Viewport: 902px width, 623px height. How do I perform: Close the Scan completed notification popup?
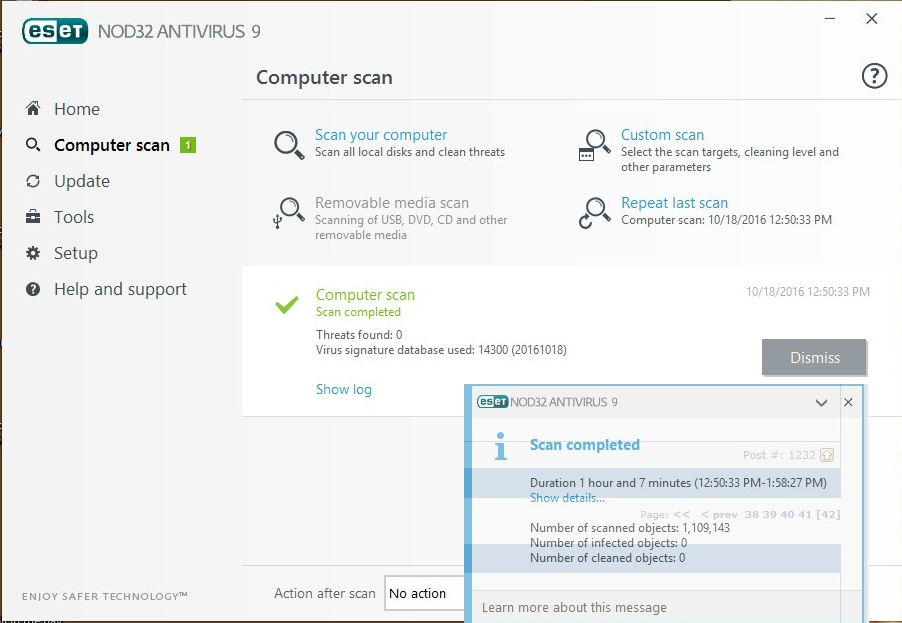(x=848, y=402)
